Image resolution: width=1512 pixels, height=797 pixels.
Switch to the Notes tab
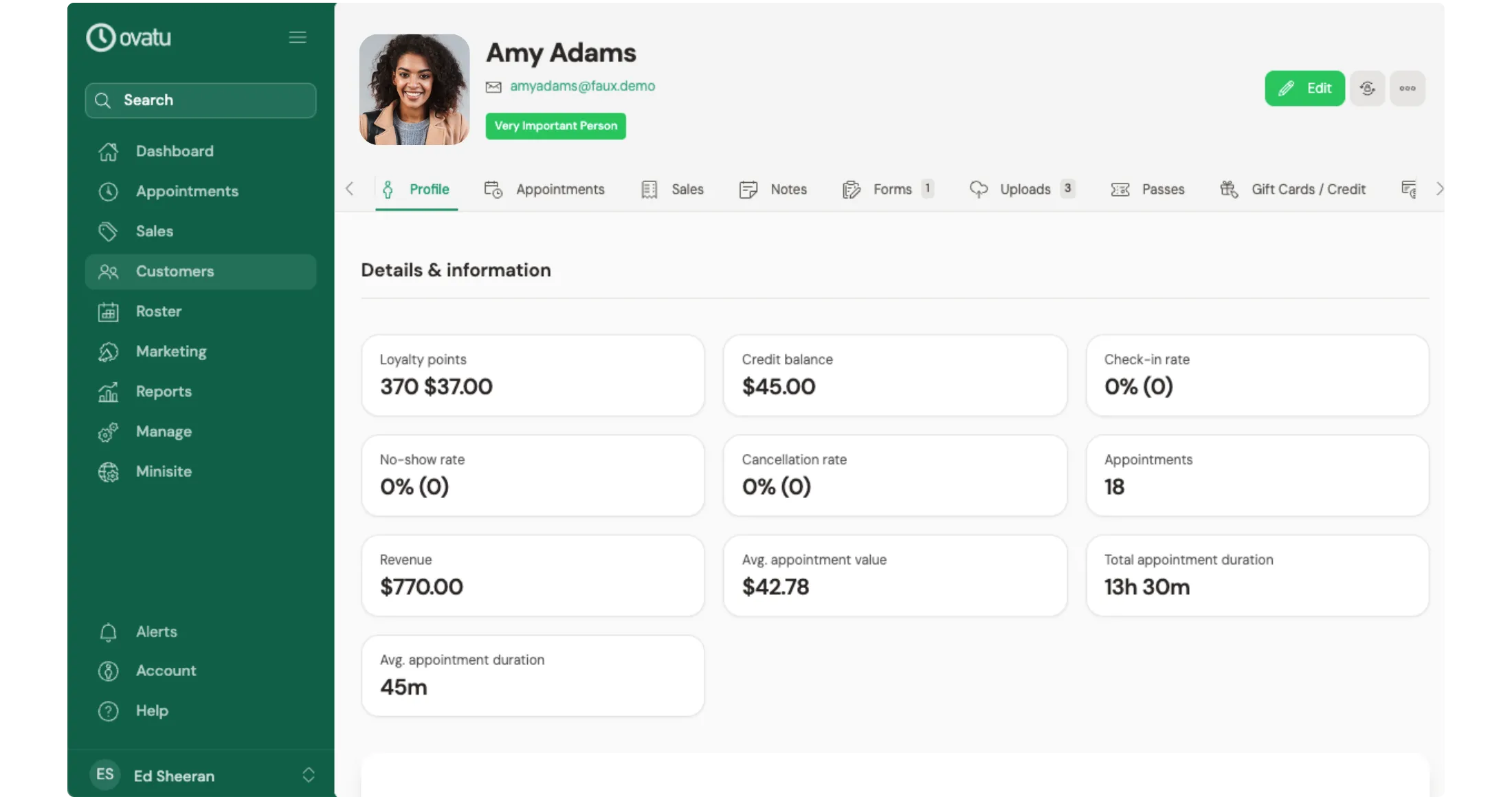(x=788, y=189)
